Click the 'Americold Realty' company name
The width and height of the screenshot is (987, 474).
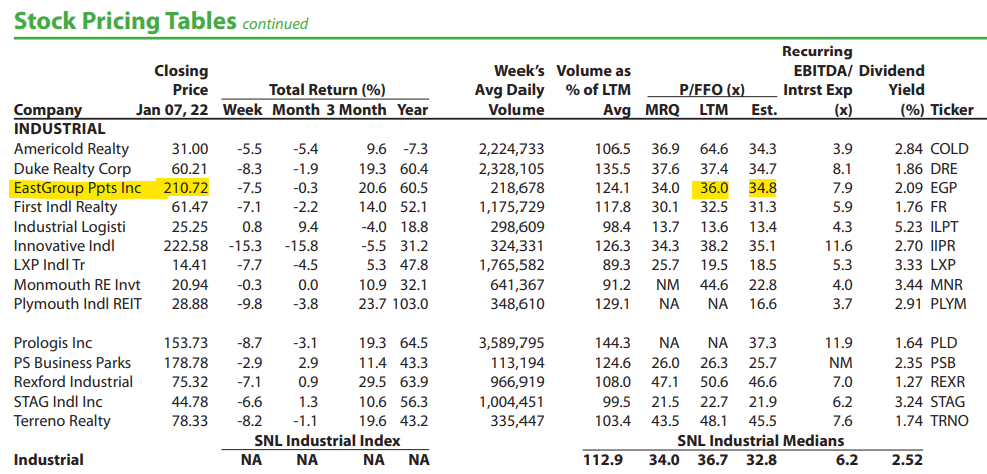[x=71, y=149]
